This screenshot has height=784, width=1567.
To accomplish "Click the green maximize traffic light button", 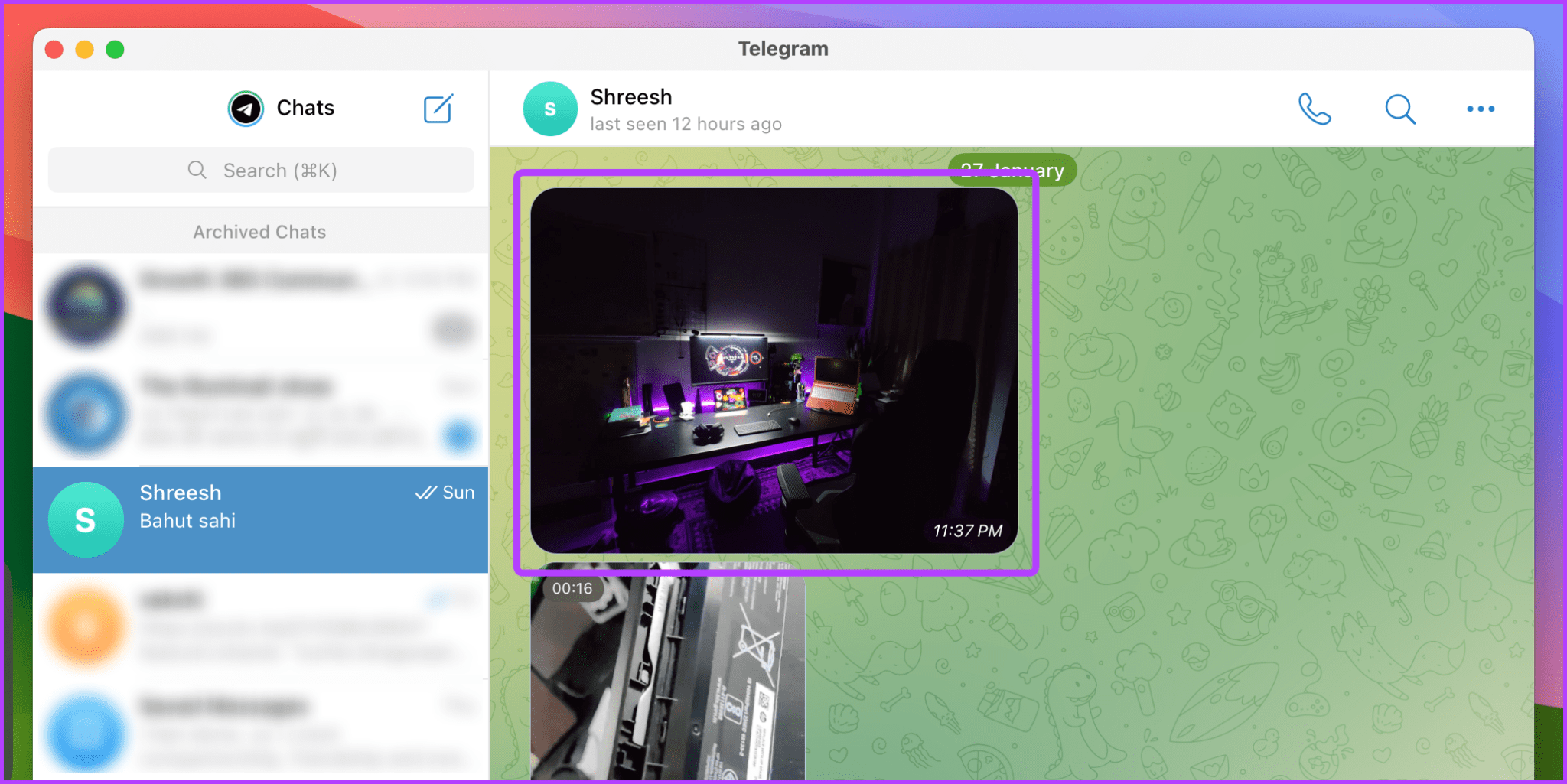I will click(x=115, y=49).
